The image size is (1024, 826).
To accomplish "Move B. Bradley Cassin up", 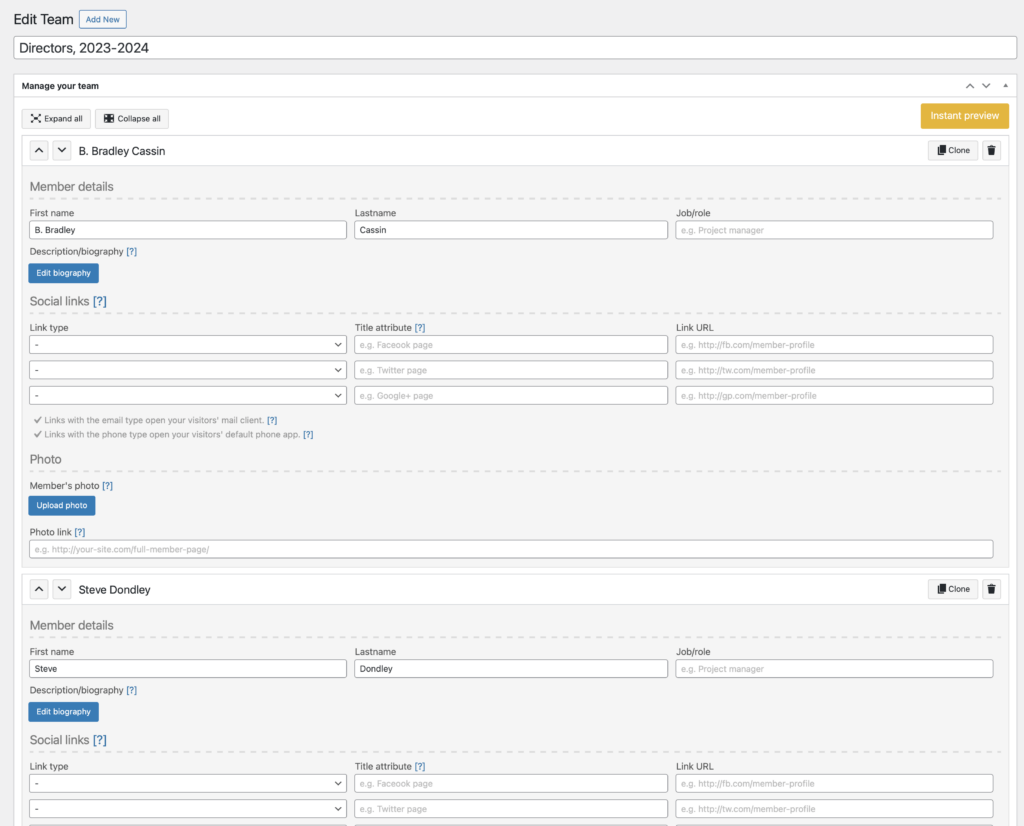I will (39, 151).
